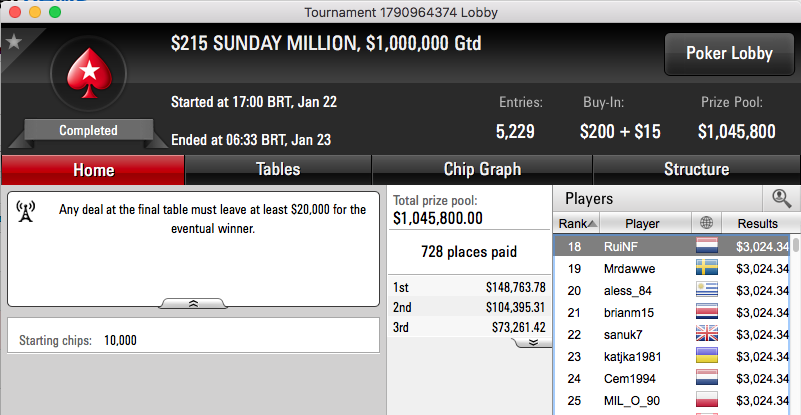Click the favorite star icon
The image size is (801, 415).
click(14, 42)
